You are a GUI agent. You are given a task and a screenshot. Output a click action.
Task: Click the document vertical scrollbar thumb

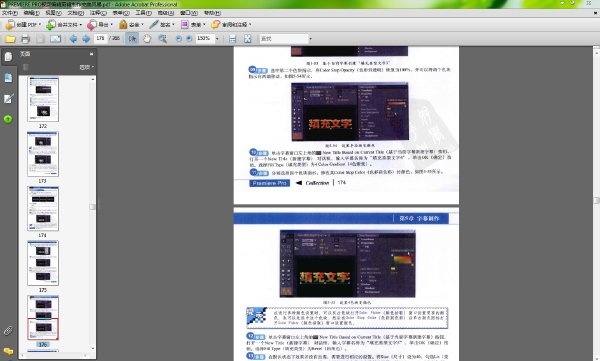pyautogui.click(x=597, y=201)
